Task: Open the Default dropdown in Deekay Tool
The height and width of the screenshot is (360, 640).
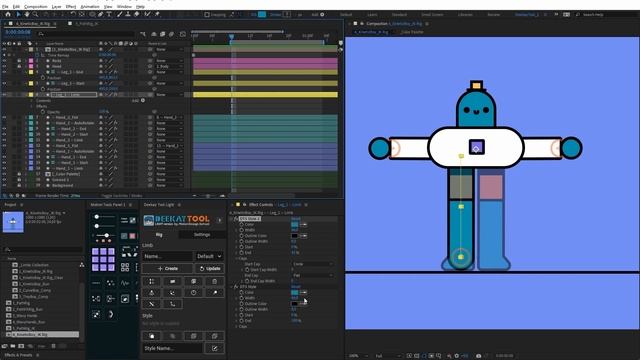Action: tap(209, 256)
